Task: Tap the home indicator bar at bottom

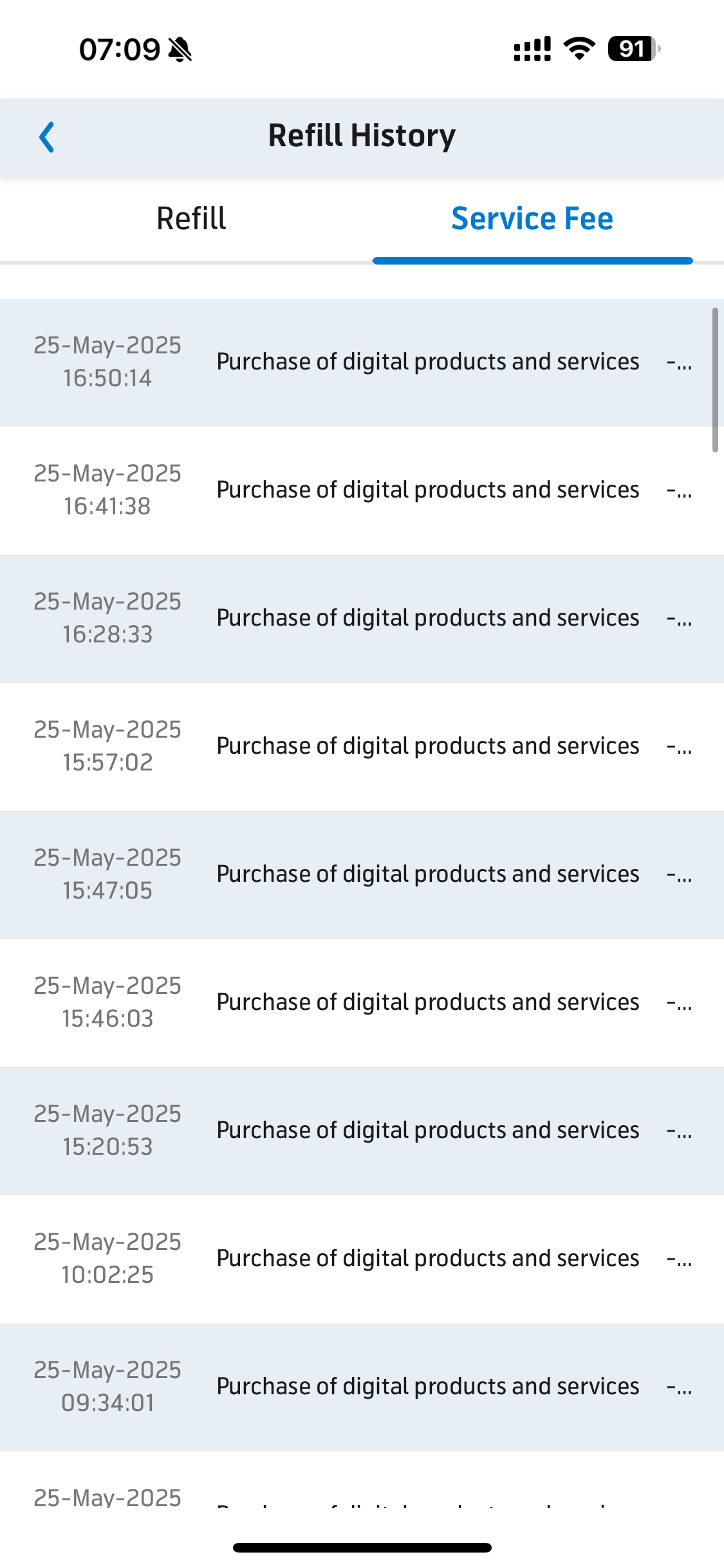Action: coord(362,1547)
